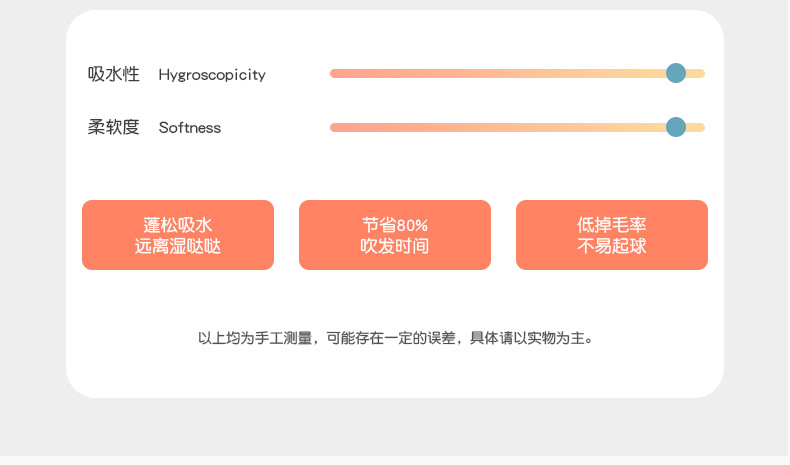Click the left end of Softness bar
790x465 pixels.
334,127
